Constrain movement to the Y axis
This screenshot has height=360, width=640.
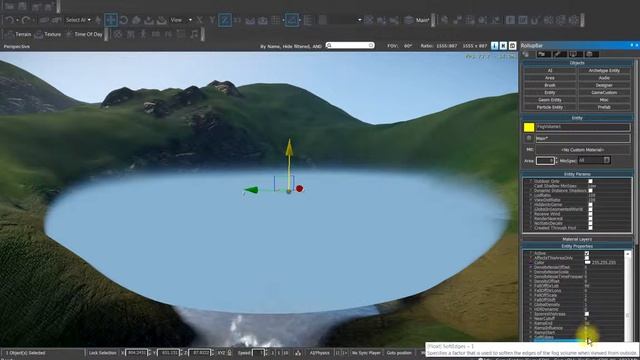pos(212,20)
